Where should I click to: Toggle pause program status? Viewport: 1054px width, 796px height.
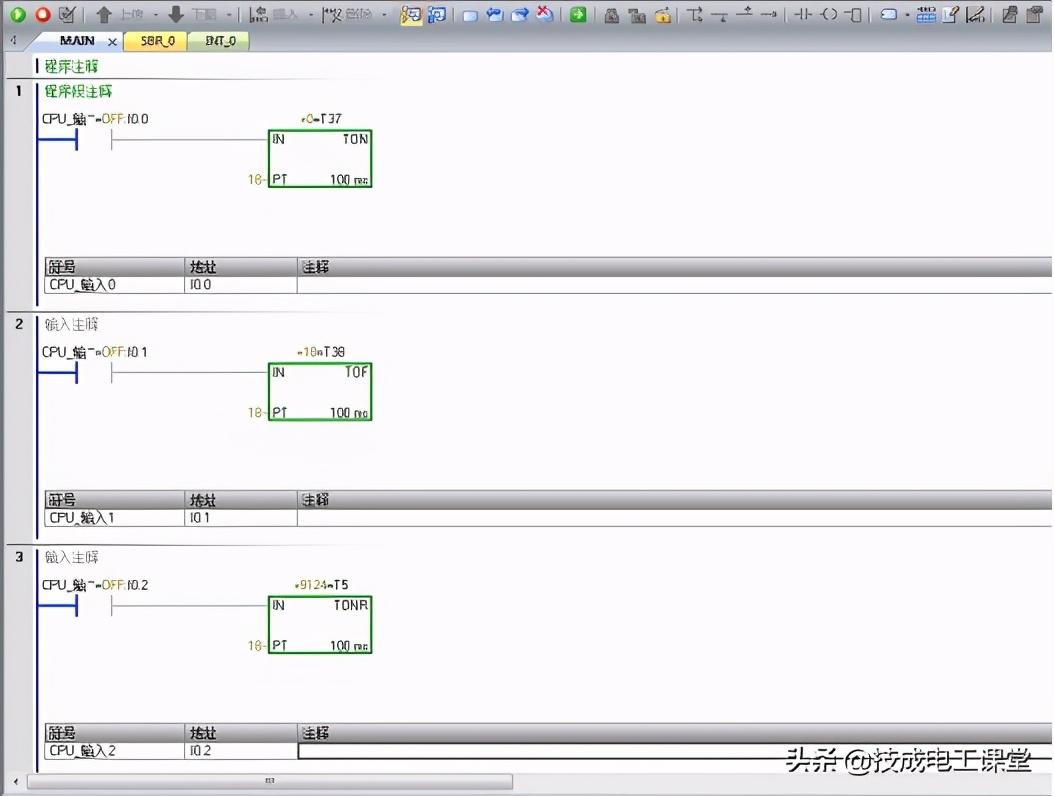(437, 14)
